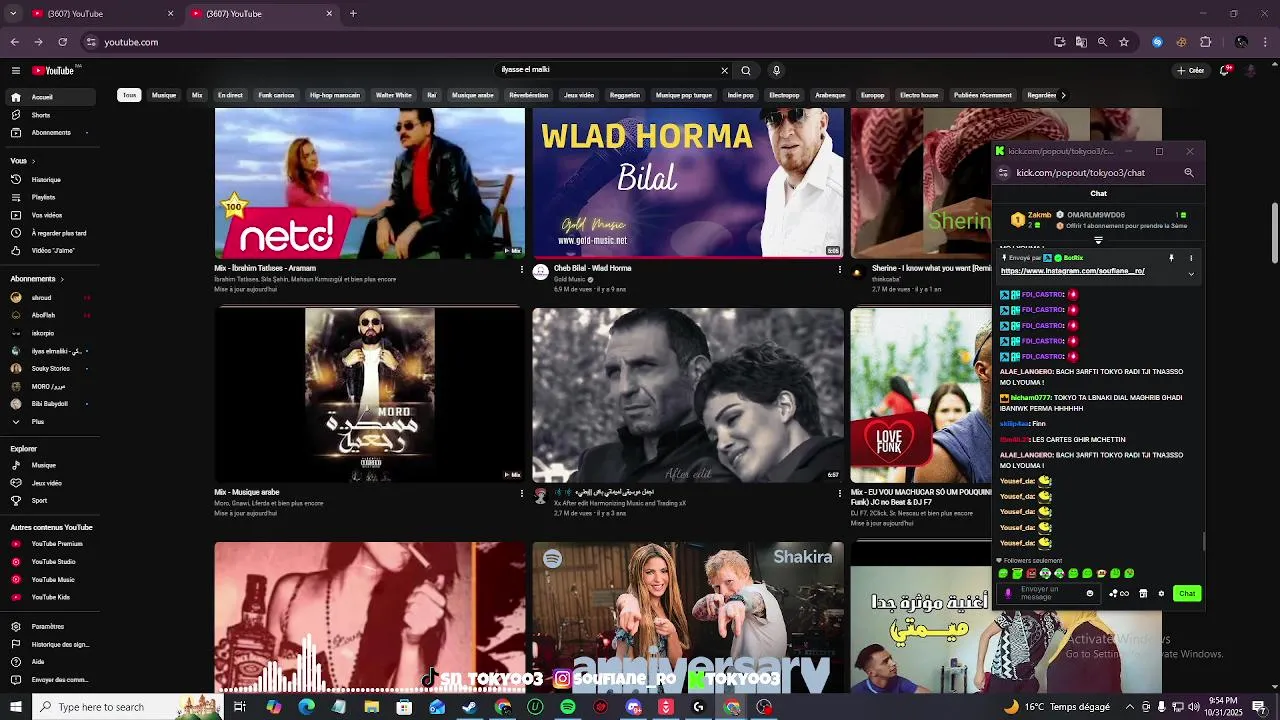Viewport: 1280px width, 720px height.
Task: Open Historique in sidebar
Action: [48, 180]
